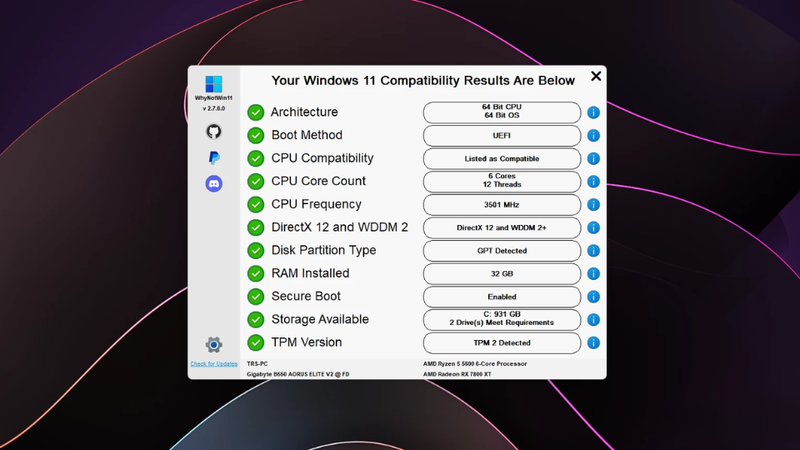
Task: Click the 'Listed as Compatible' result box
Action: point(502,159)
